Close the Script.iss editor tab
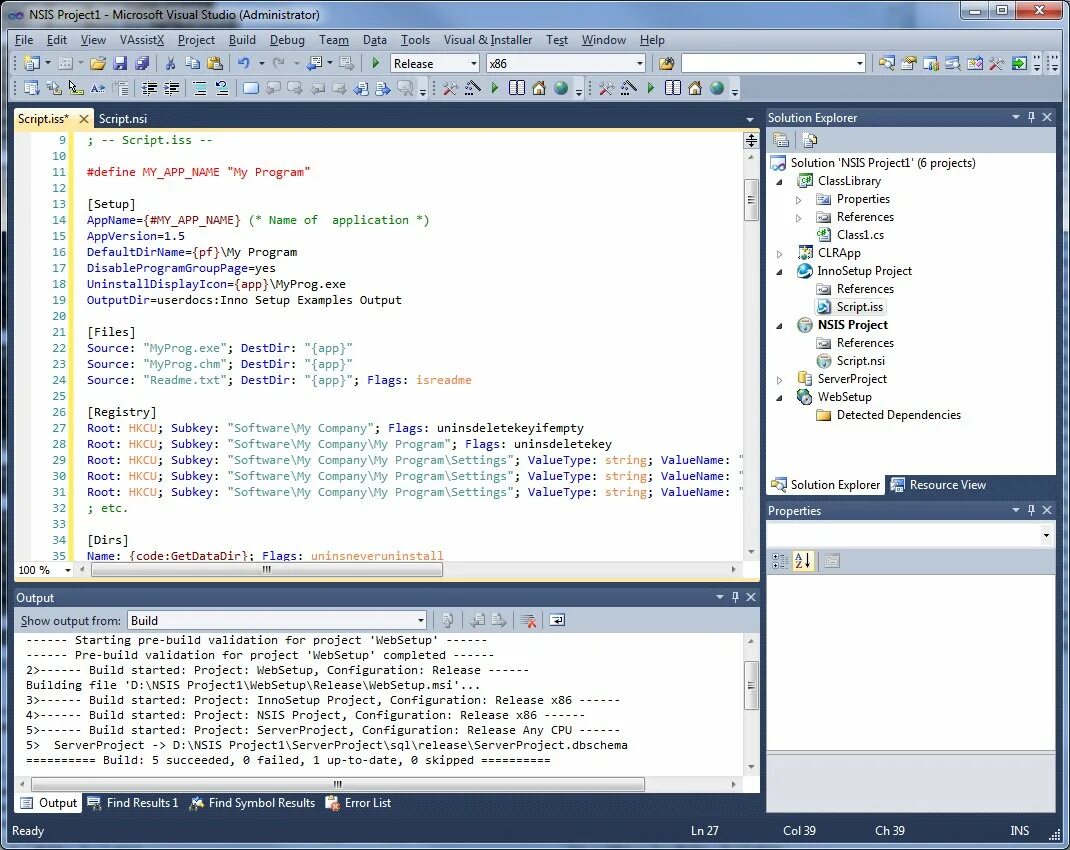 [83, 119]
